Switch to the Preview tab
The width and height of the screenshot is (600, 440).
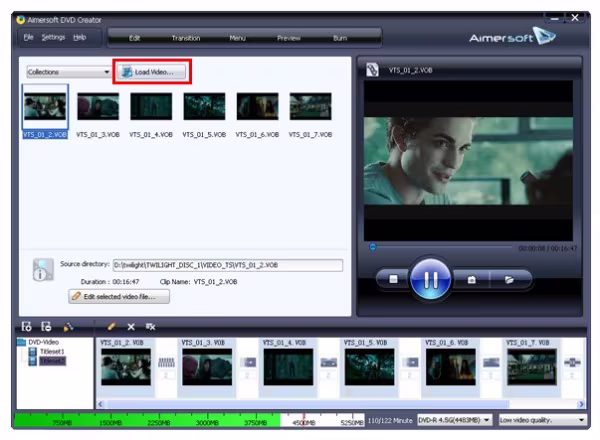289,38
